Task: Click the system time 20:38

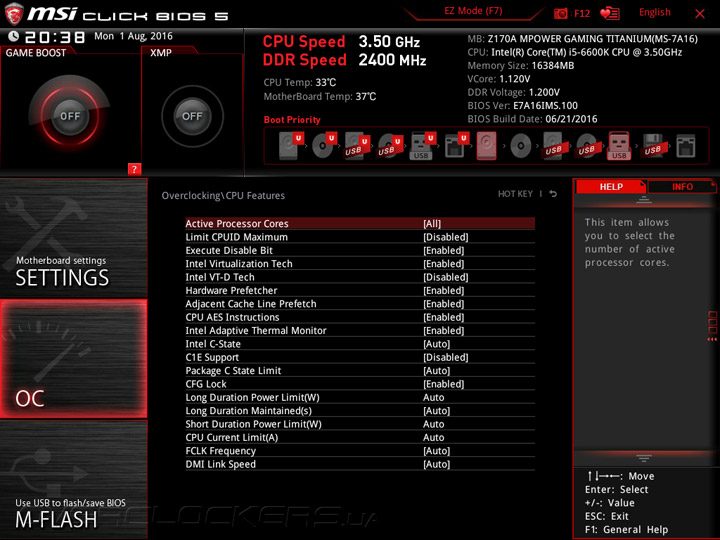Action: pos(55,37)
